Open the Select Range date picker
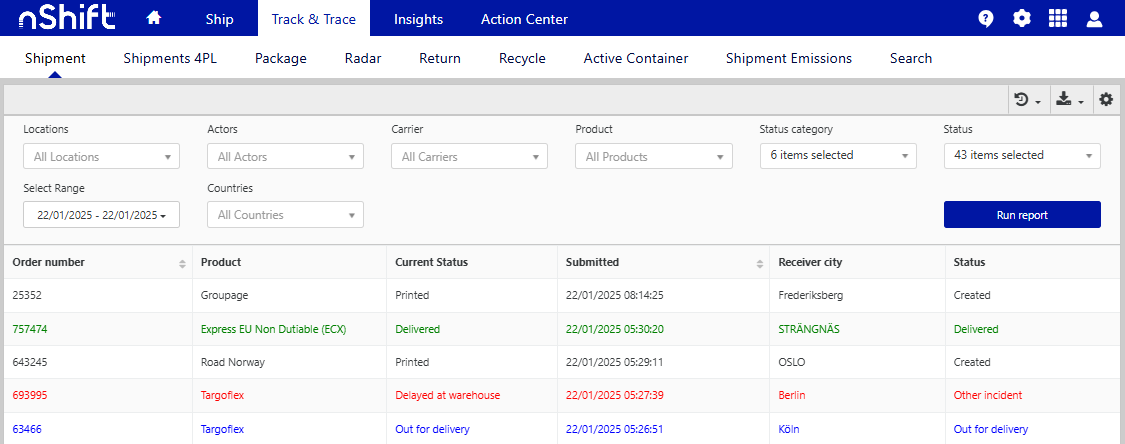Viewport: 1125px width, 444px height. (x=101, y=215)
